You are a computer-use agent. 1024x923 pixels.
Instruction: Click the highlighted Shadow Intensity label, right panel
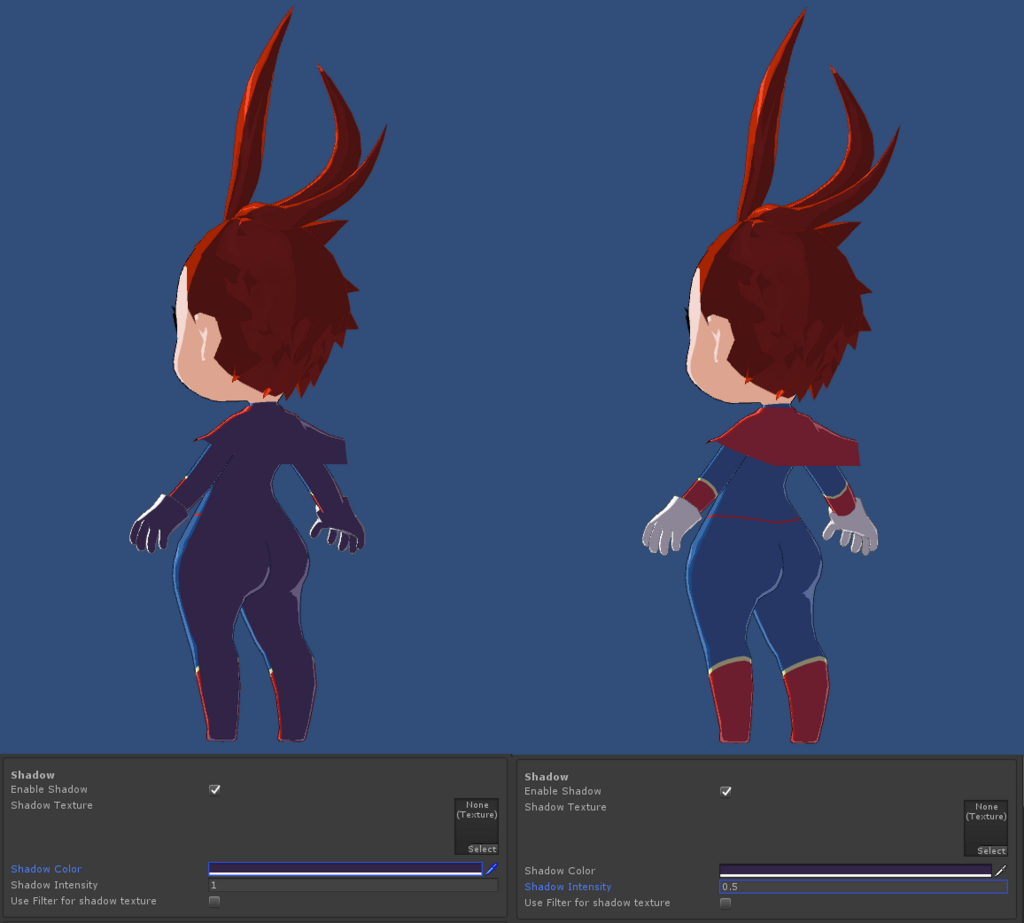568,886
